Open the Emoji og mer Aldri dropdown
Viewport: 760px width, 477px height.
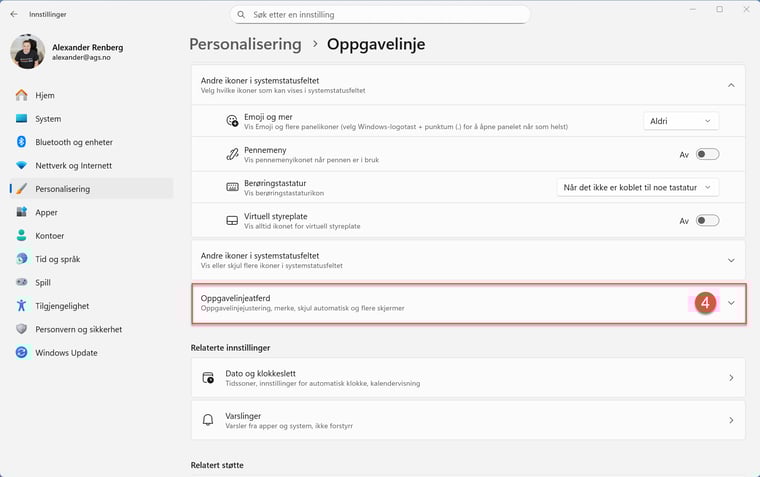click(681, 121)
